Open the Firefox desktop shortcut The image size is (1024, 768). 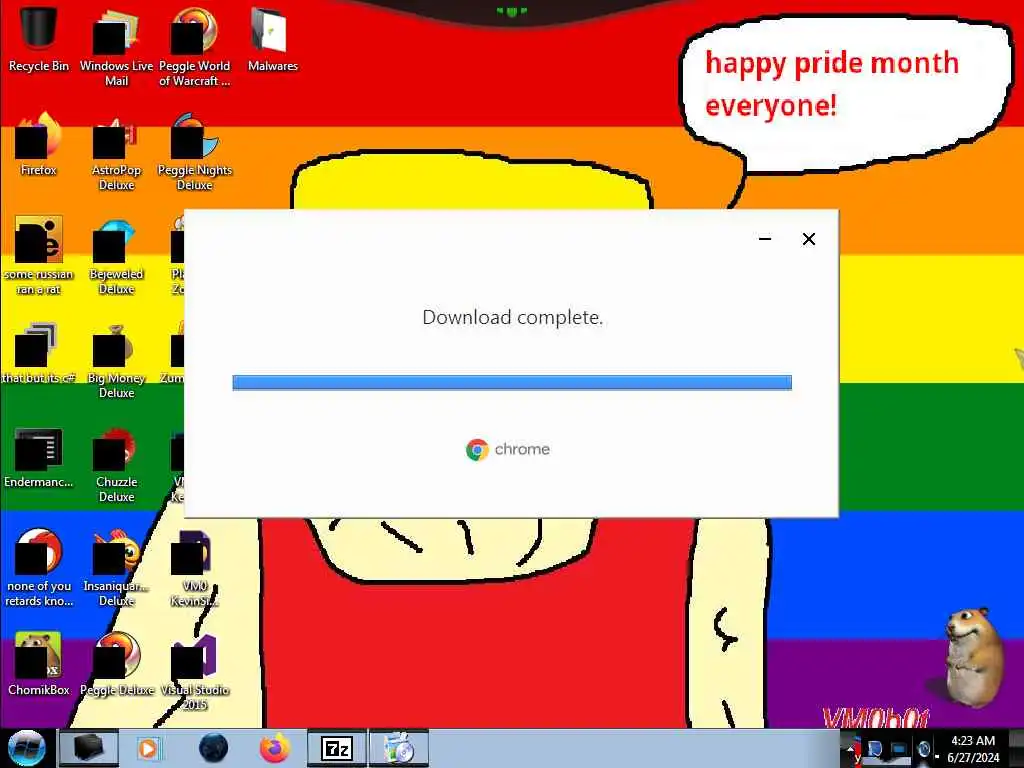(x=39, y=144)
